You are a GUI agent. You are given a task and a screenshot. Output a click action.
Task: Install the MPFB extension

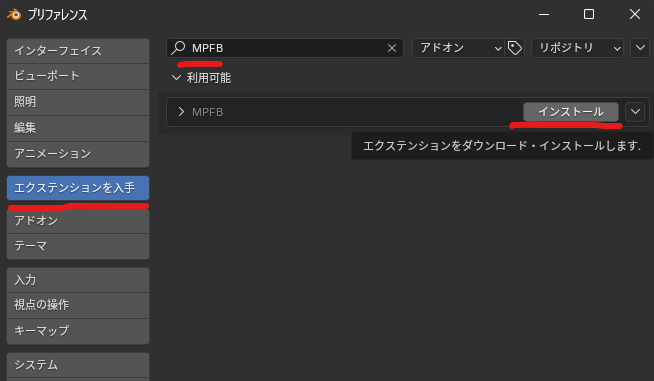(571, 112)
